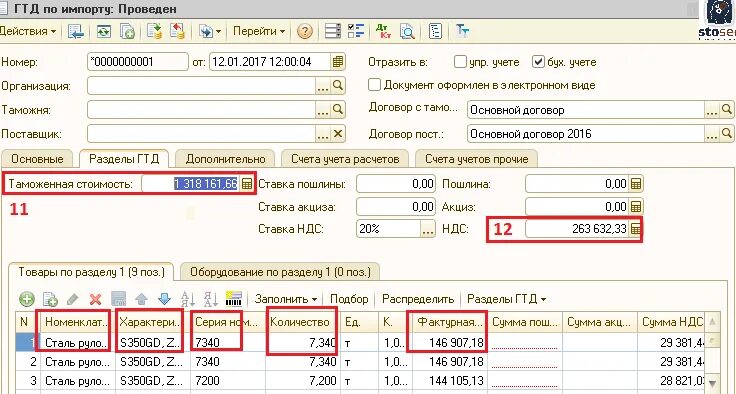Open calculator for the Акциз field
Screen dimensions: 736x394
pyautogui.click(x=636, y=207)
